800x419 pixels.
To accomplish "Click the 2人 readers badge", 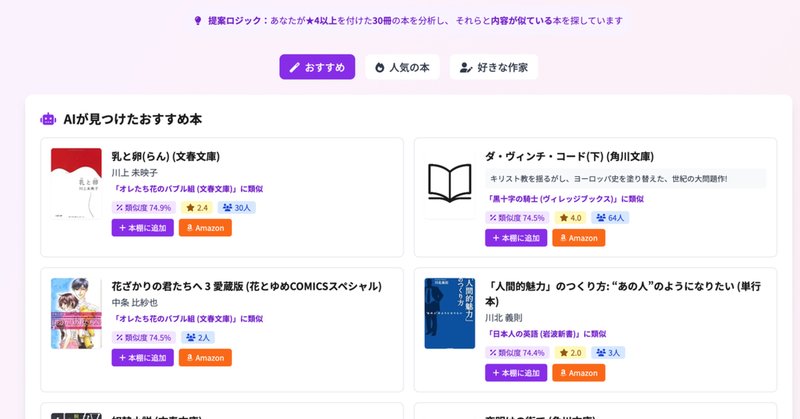I will click(198, 337).
